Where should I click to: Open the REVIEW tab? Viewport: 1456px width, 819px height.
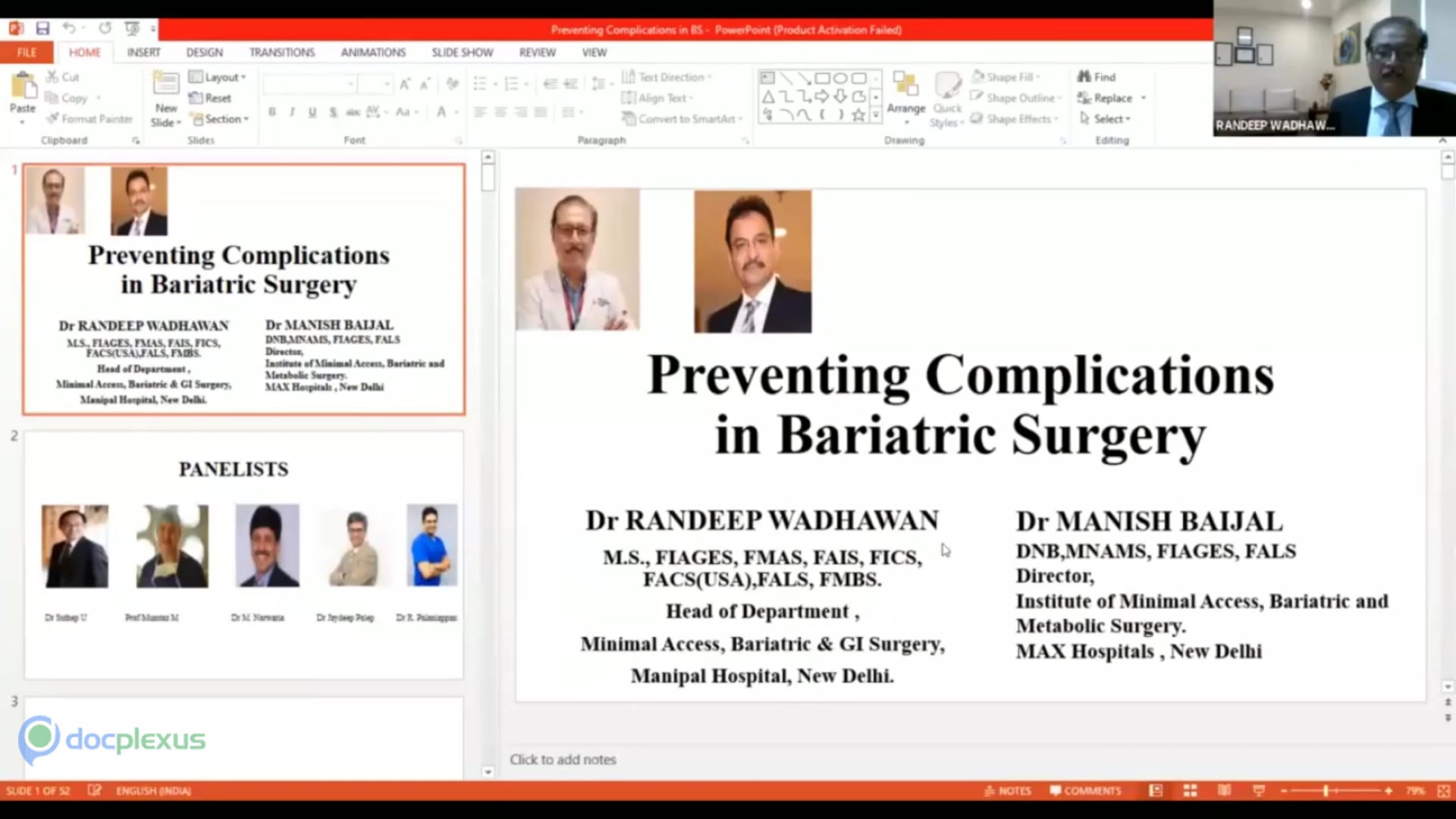tap(538, 52)
